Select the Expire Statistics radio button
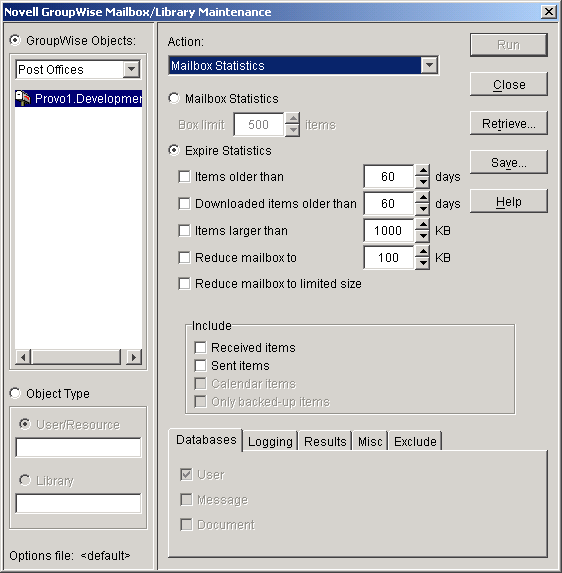The width and height of the screenshot is (562, 573). click(174, 150)
